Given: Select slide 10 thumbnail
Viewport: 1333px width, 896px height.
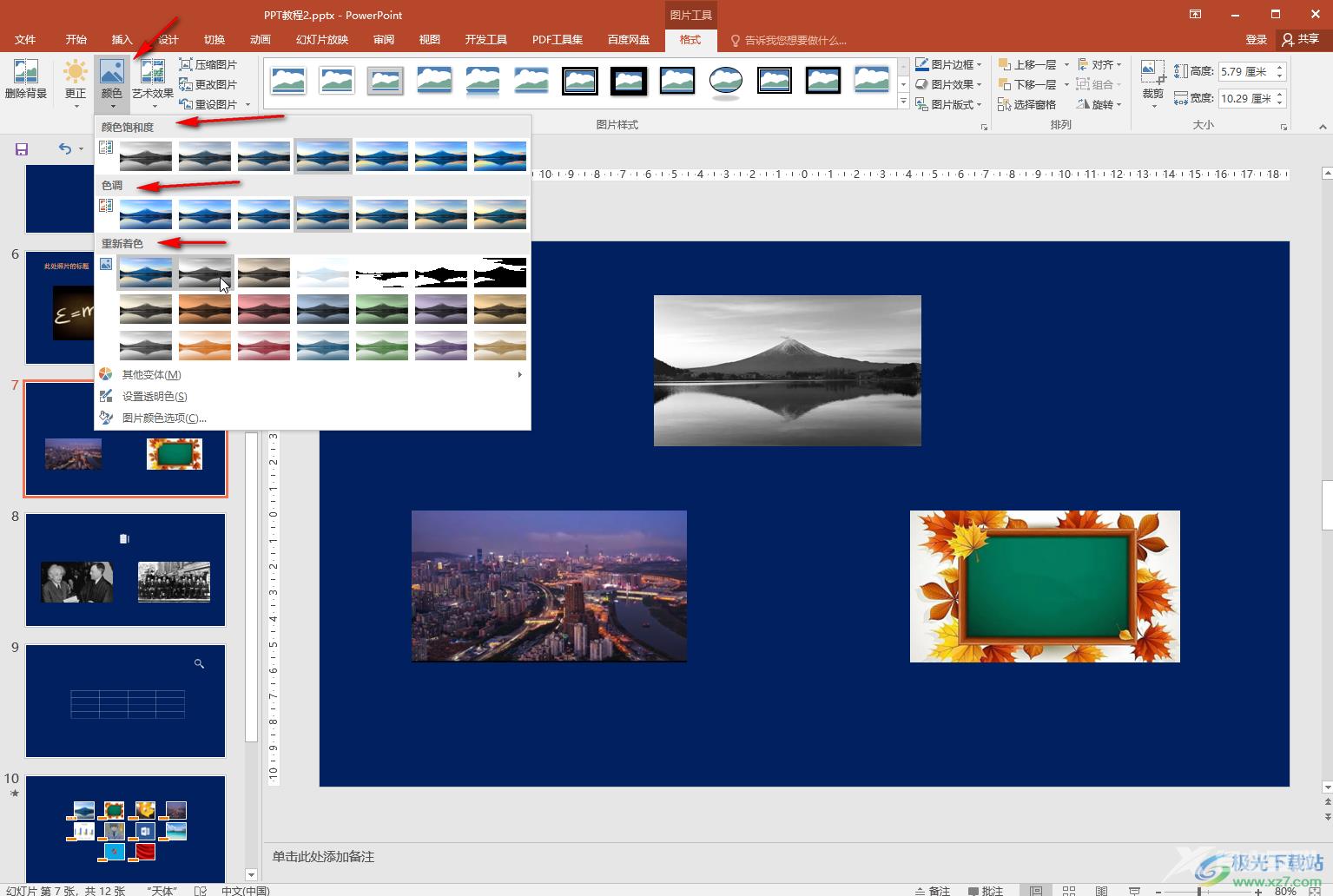Looking at the screenshot, I should pyautogui.click(x=125, y=829).
